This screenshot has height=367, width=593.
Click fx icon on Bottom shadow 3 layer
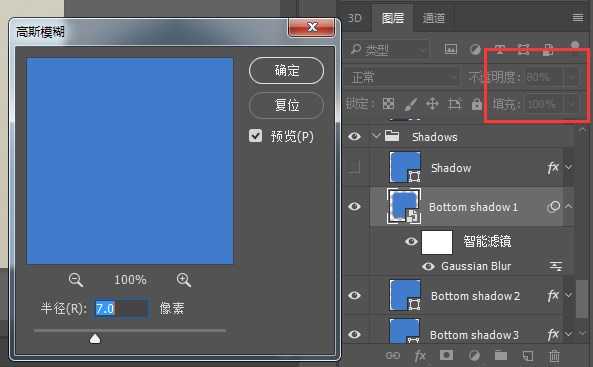[x=553, y=334]
